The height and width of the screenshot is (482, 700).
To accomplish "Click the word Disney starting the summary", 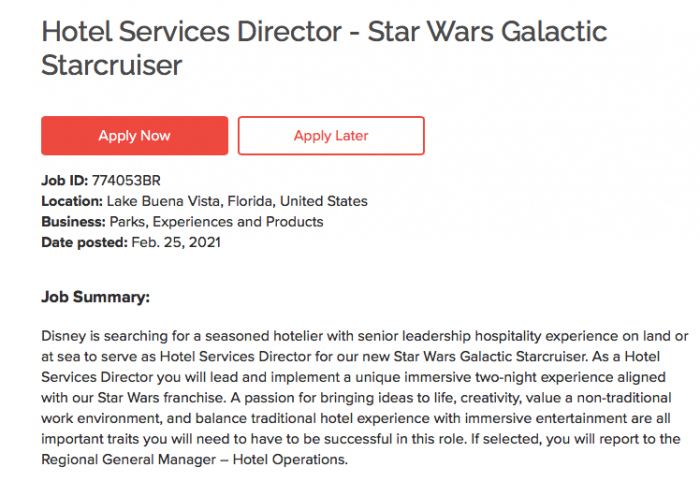I will [x=64, y=337].
